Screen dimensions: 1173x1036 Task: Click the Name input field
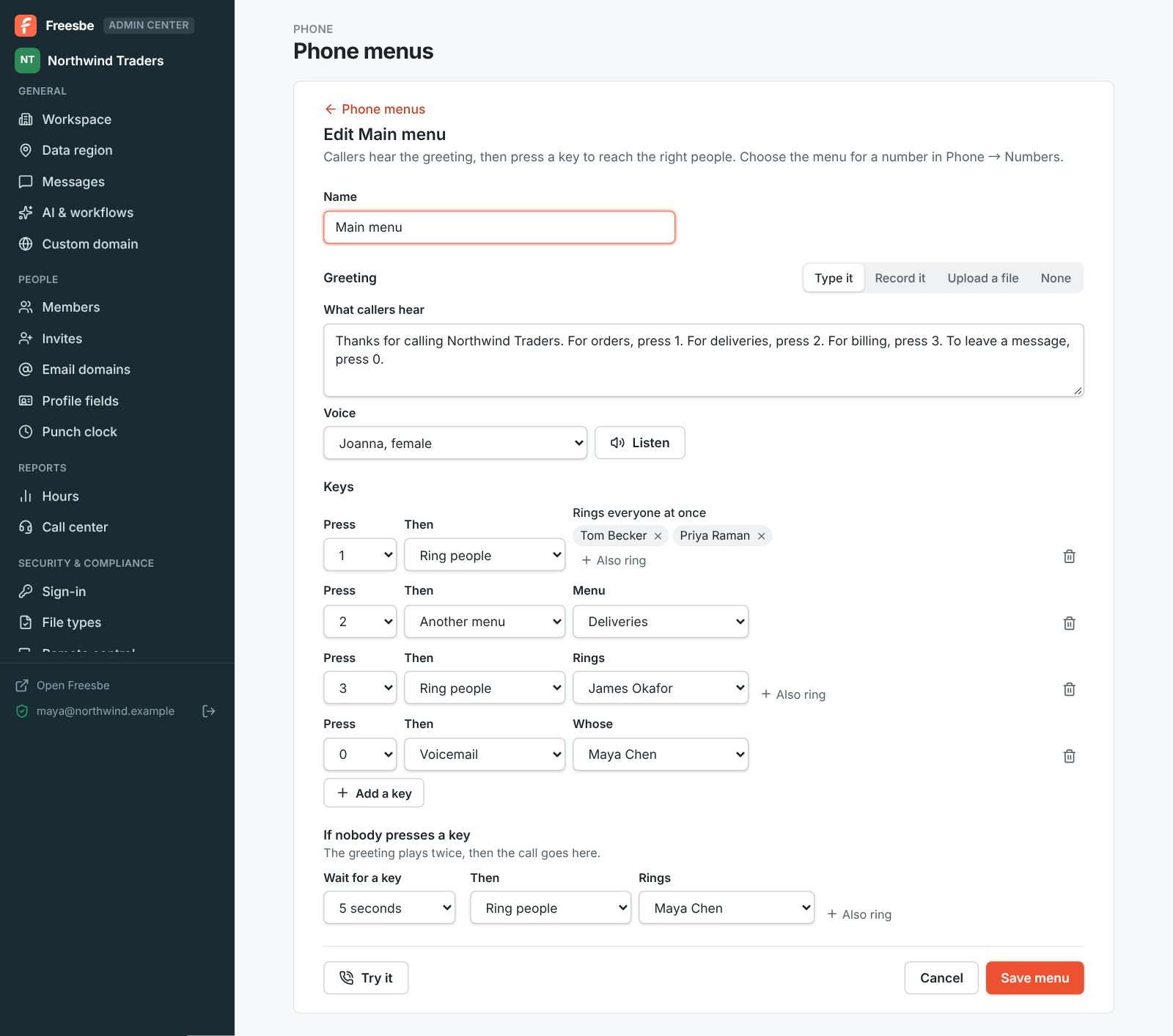pos(499,227)
